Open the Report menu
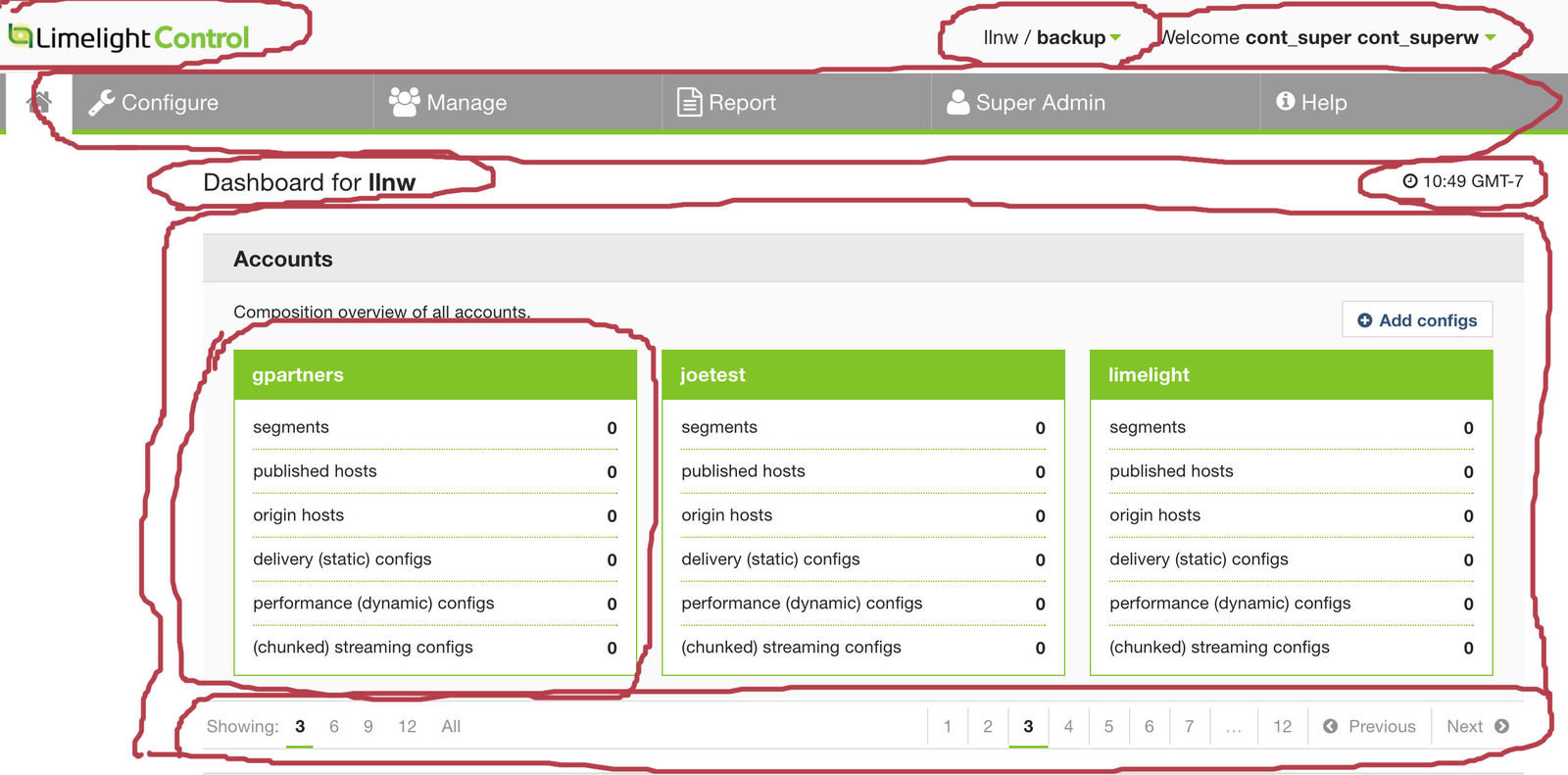1568x775 pixels. click(x=797, y=102)
